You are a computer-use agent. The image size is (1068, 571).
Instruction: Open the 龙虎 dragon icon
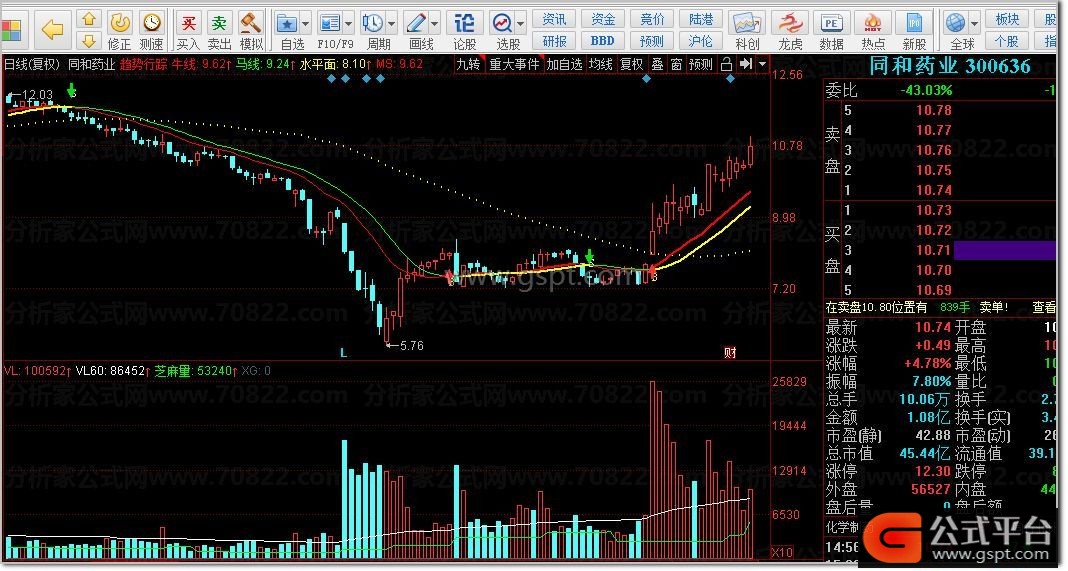(x=790, y=24)
